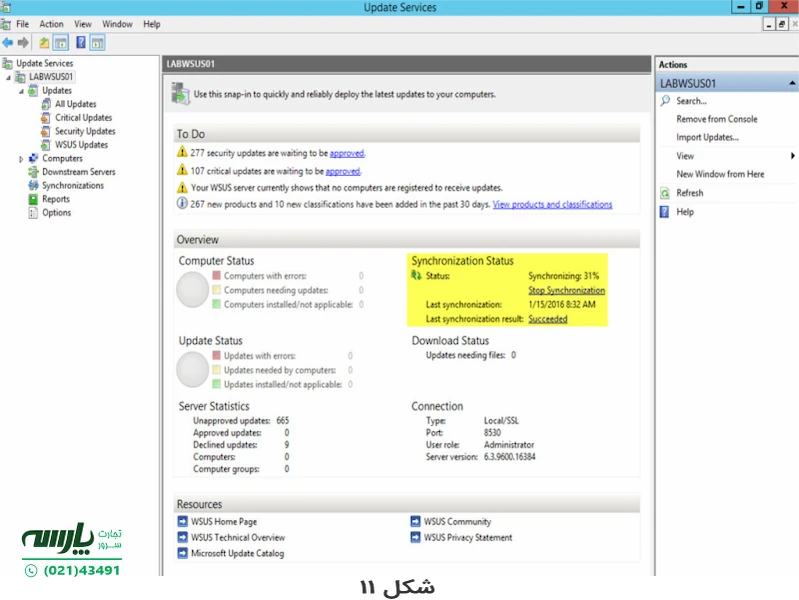
Task: Open the Action menu
Action: pos(51,24)
